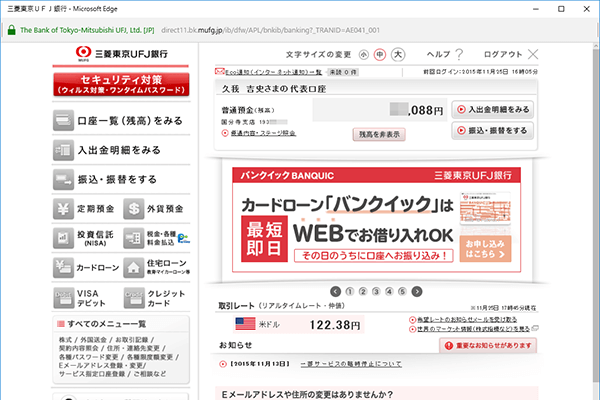The height and width of the screenshot is (400, 600).
Task: Click the Pay-easy logo icon
Action: click(x=184, y=238)
